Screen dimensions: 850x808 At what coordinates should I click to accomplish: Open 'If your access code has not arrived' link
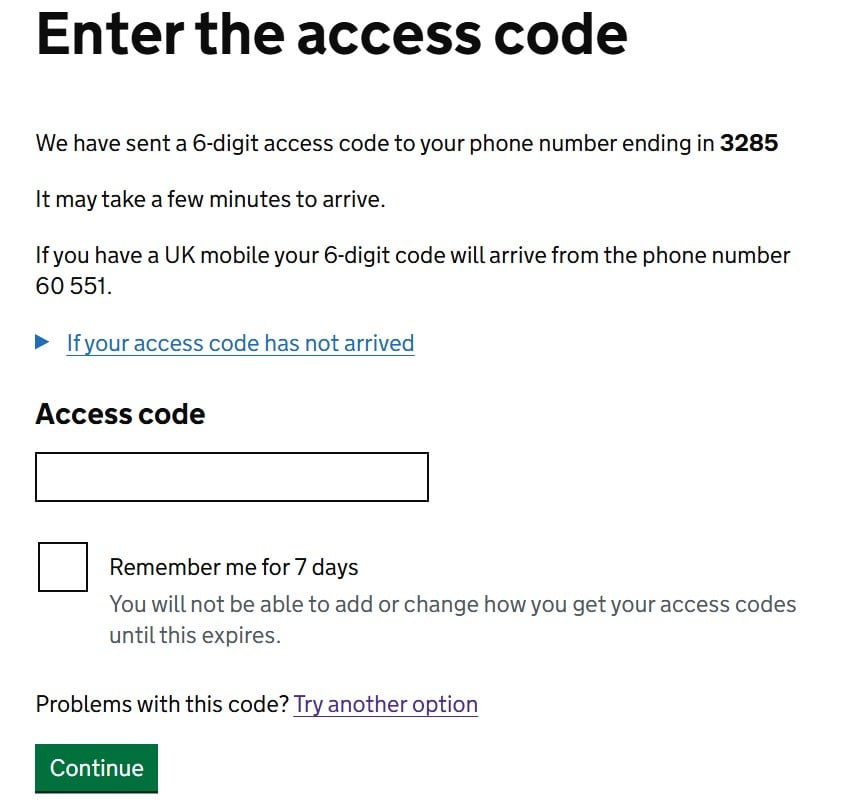(240, 343)
